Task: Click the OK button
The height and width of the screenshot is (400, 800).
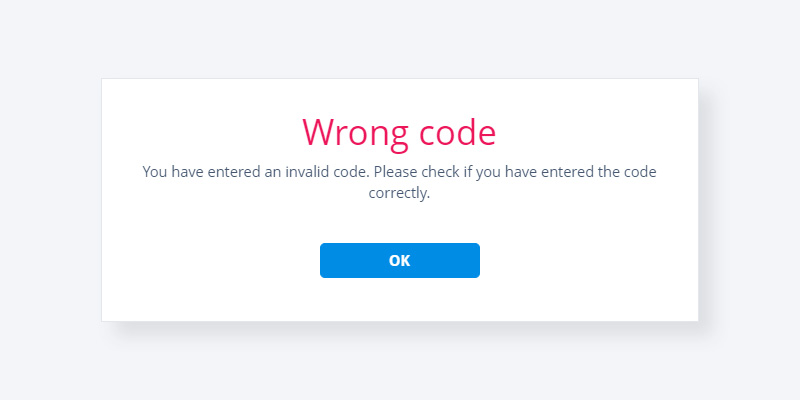Action: point(399,260)
